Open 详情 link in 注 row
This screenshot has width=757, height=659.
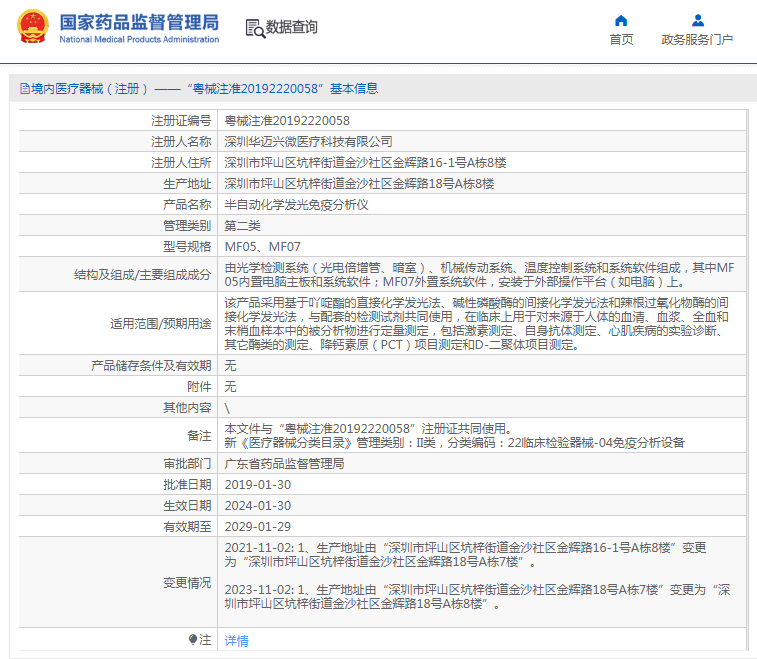point(237,641)
